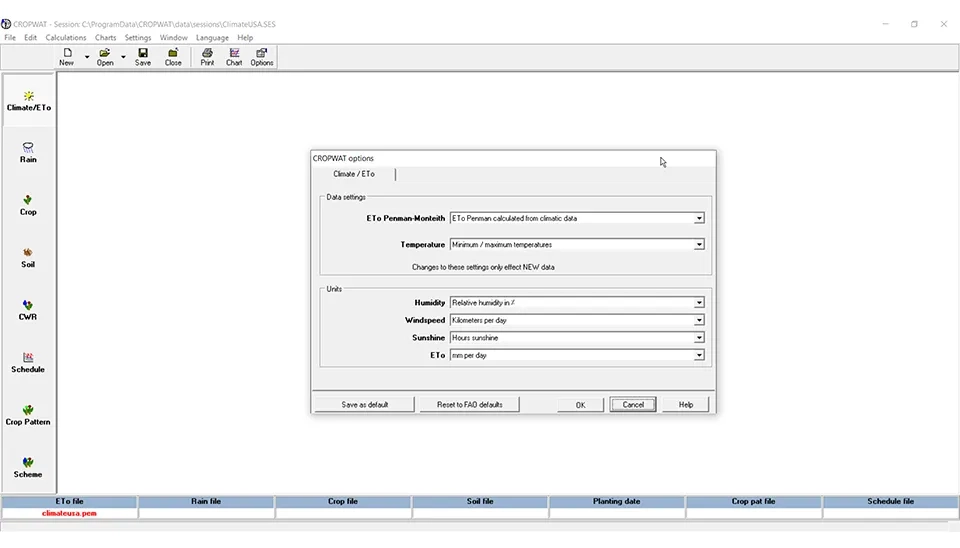Click the Print toolbar icon

coord(207,57)
